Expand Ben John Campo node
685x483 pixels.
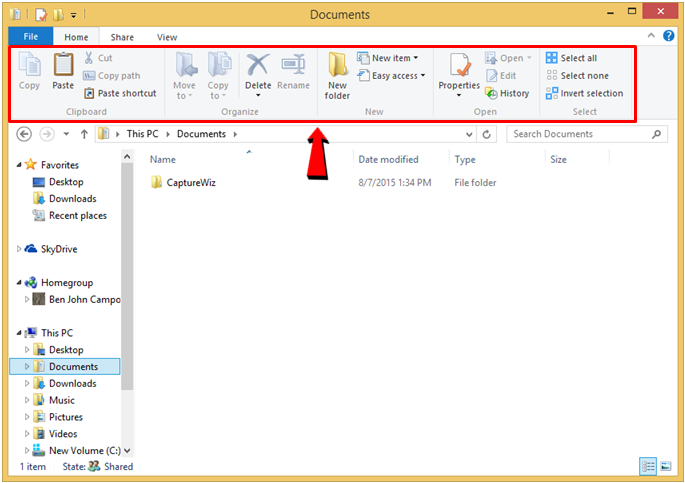[27, 299]
